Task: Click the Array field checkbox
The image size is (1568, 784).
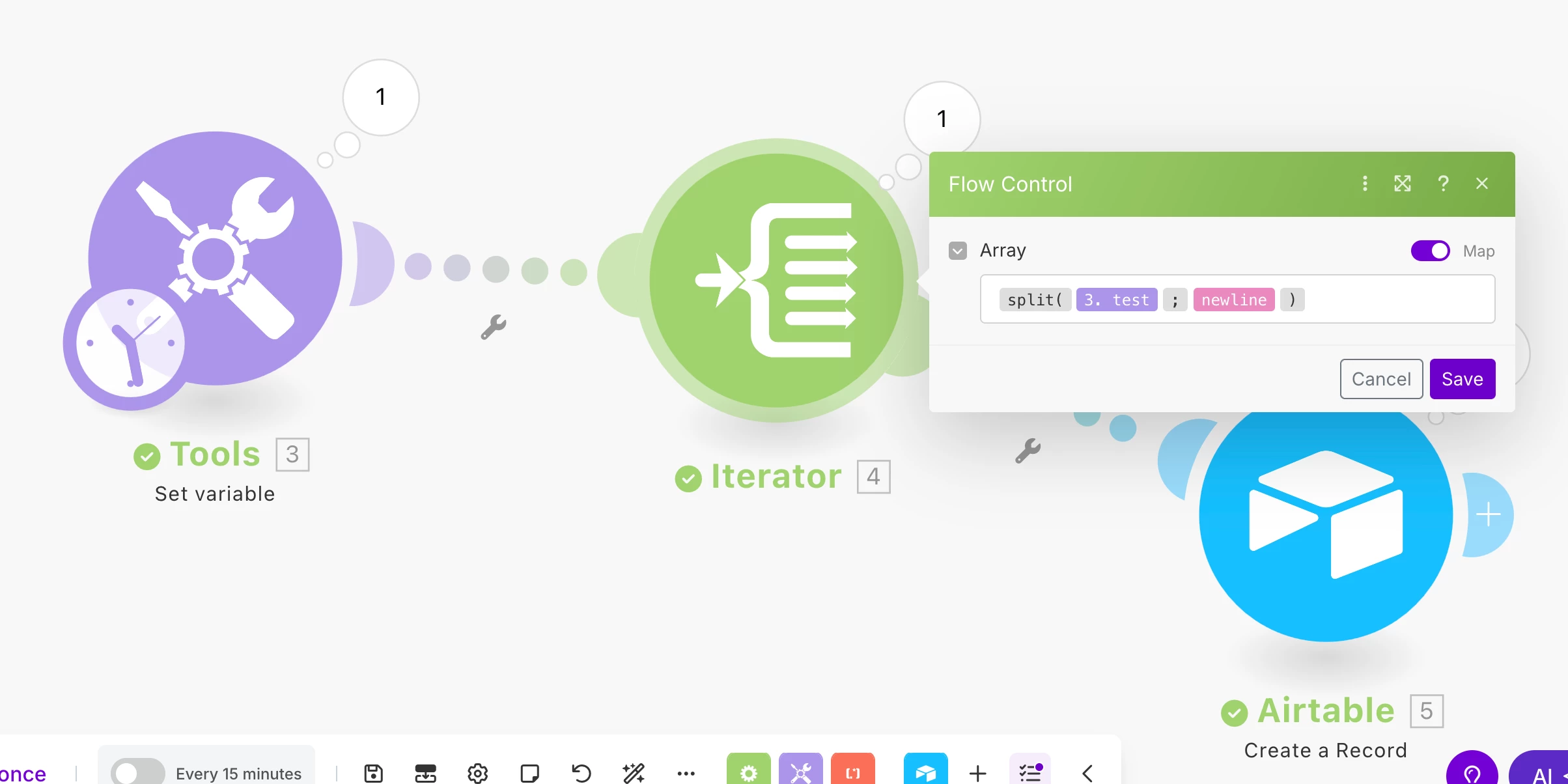Action: pos(957,251)
